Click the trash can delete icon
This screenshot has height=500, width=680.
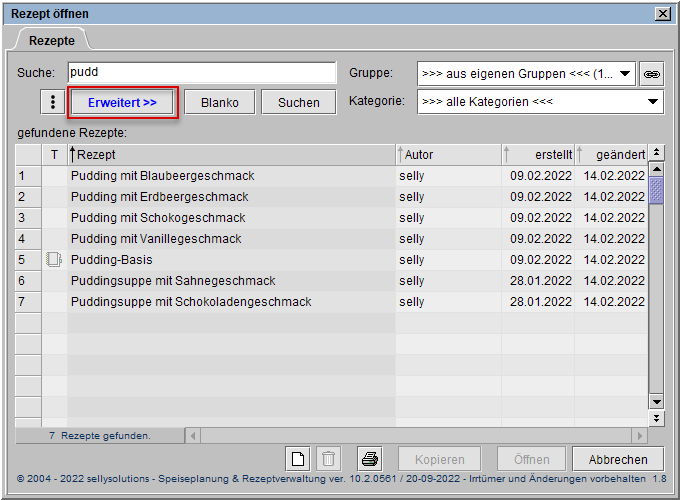(328, 459)
